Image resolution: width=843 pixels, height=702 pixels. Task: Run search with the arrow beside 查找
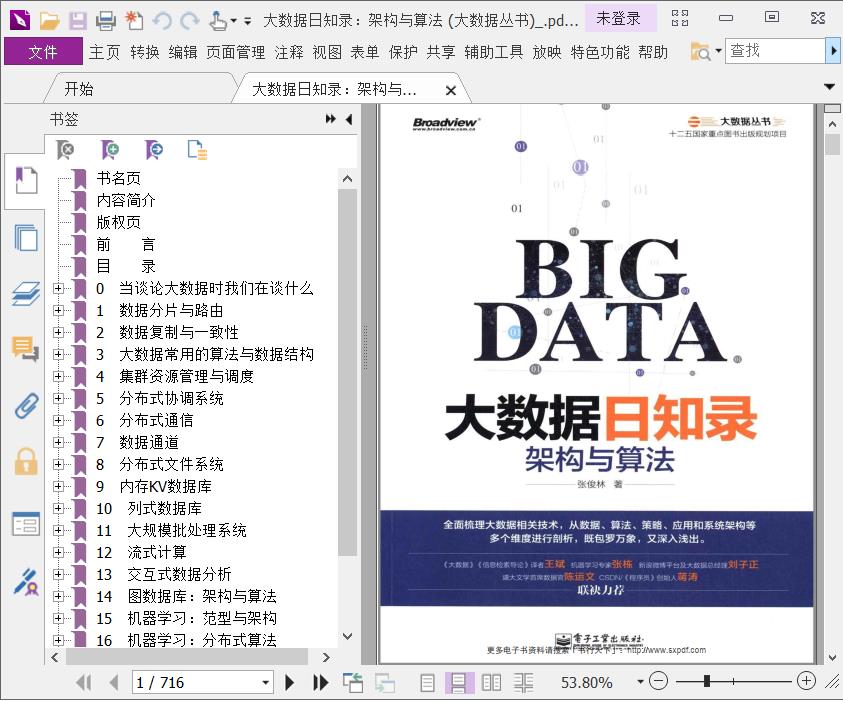pyautogui.click(x=833, y=51)
